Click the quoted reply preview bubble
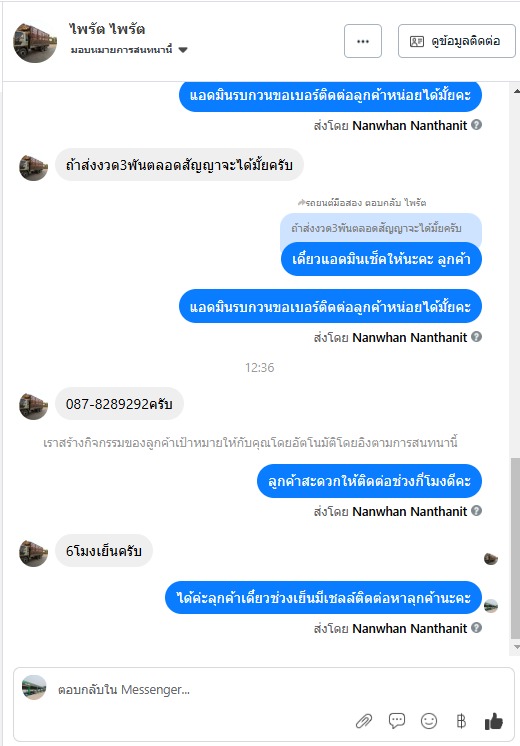This screenshot has width=520, height=746. [x=381, y=229]
